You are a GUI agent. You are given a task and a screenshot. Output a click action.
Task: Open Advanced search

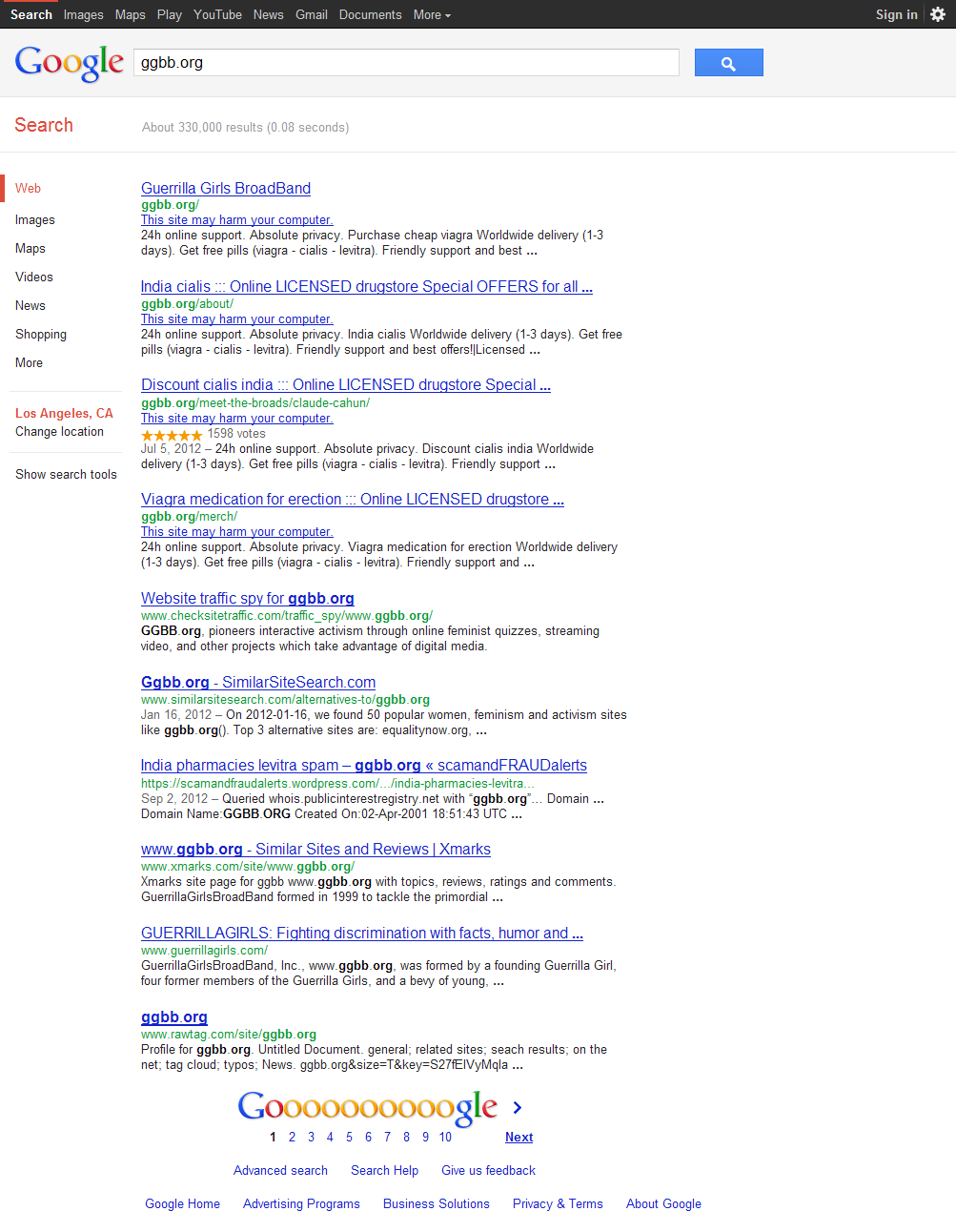point(280,1171)
